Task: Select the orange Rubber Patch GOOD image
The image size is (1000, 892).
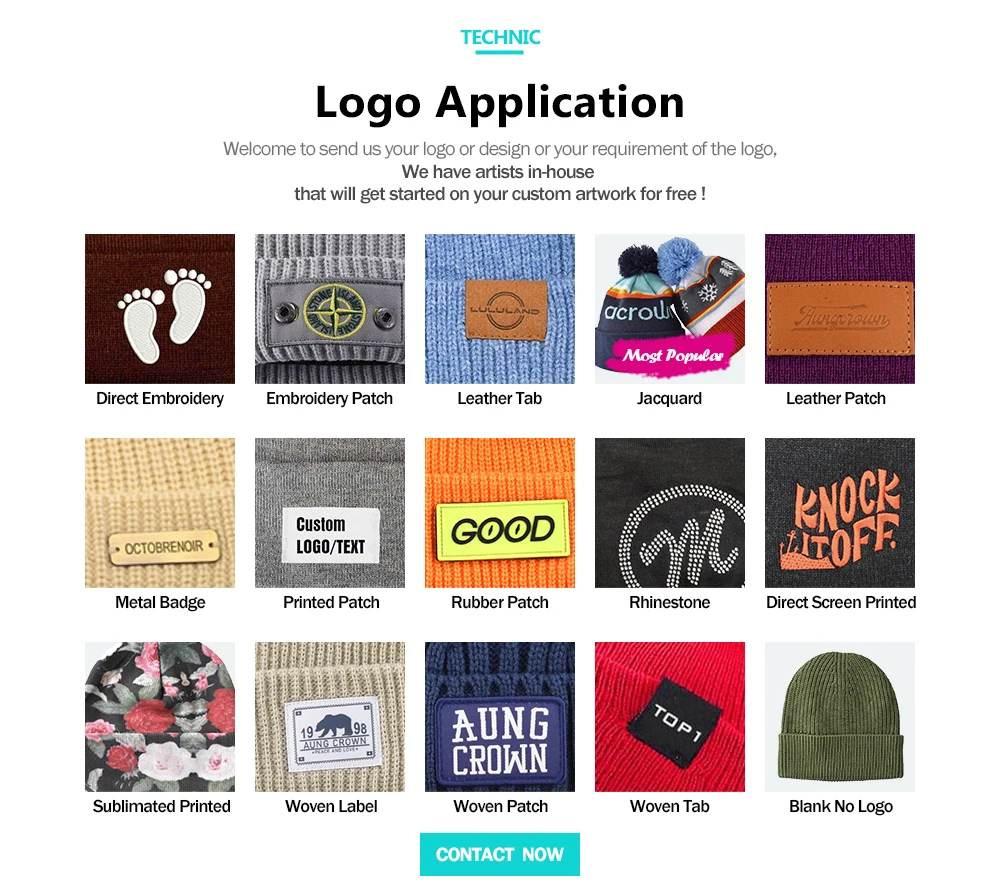Action: (499, 513)
